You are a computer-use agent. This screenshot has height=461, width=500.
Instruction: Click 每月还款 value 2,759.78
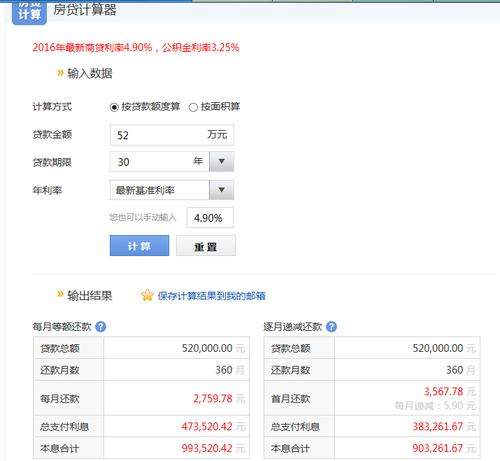click(x=213, y=398)
